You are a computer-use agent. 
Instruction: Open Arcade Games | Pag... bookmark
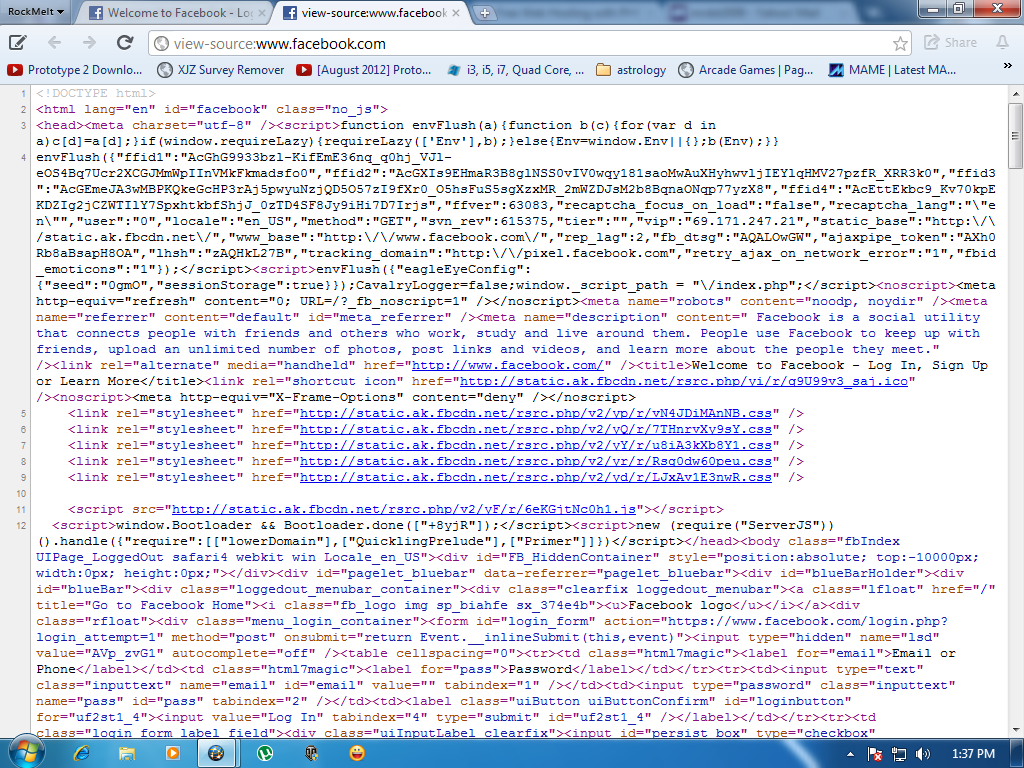pos(746,70)
